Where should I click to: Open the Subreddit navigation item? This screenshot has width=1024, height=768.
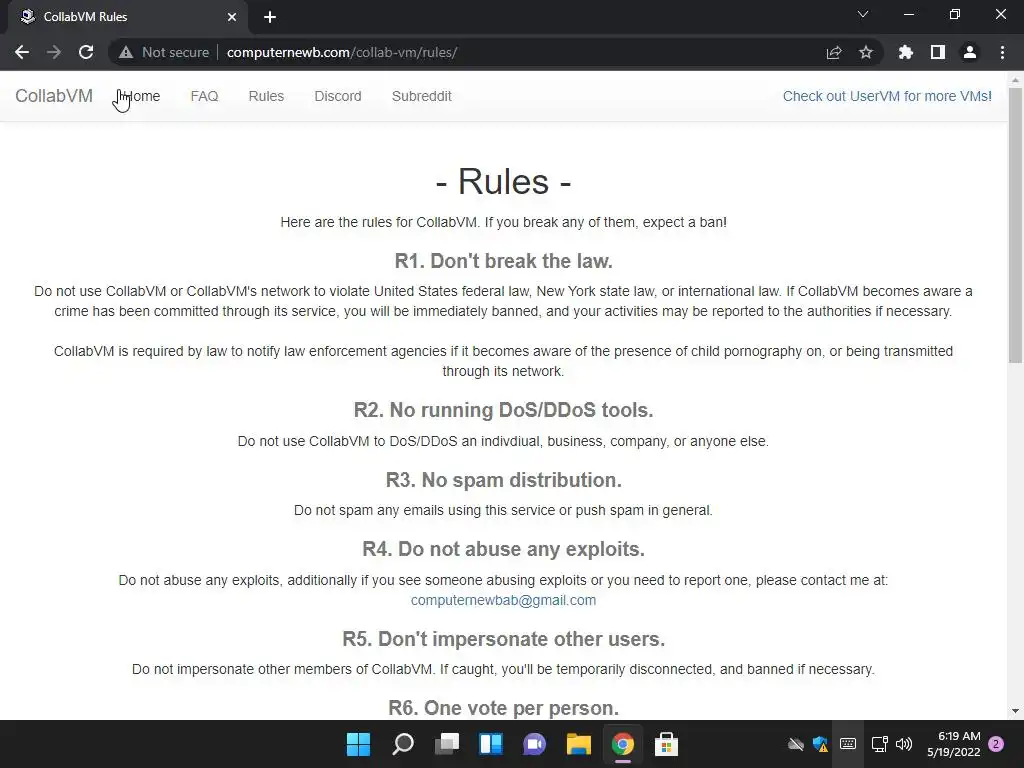pyautogui.click(x=421, y=96)
